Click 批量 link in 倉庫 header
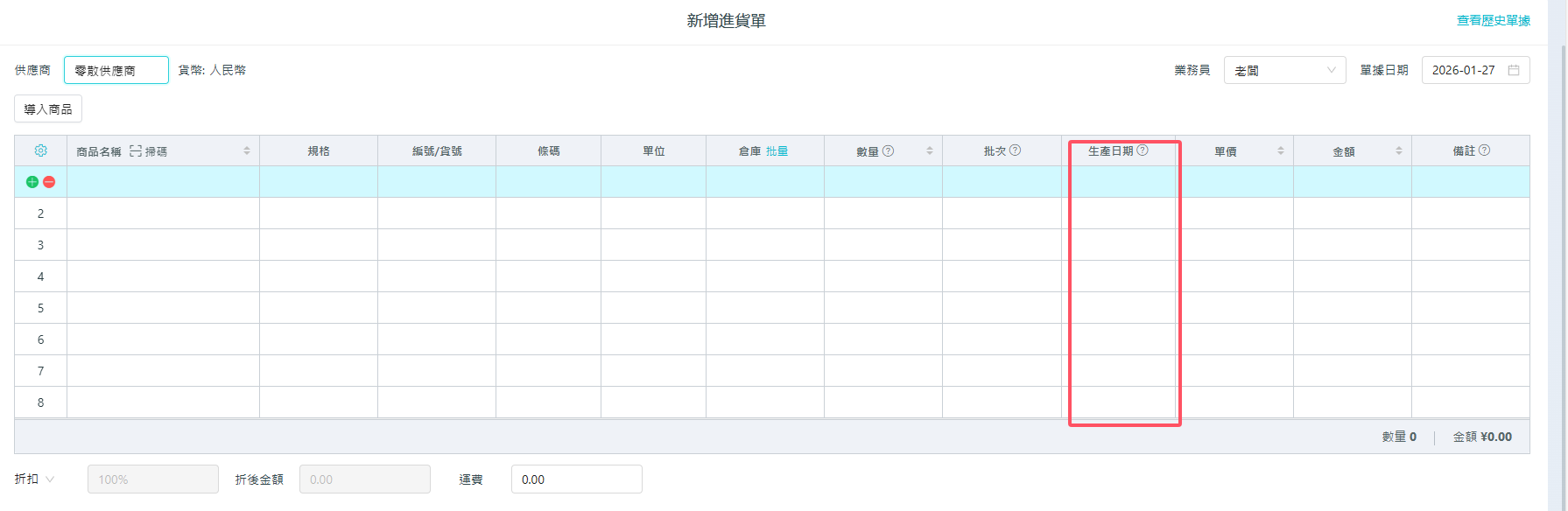 click(x=777, y=151)
